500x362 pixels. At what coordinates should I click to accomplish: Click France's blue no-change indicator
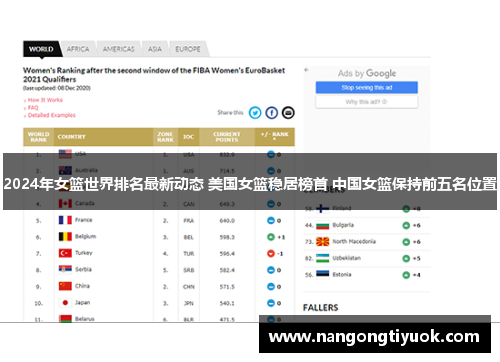pyautogui.click(x=271, y=220)
